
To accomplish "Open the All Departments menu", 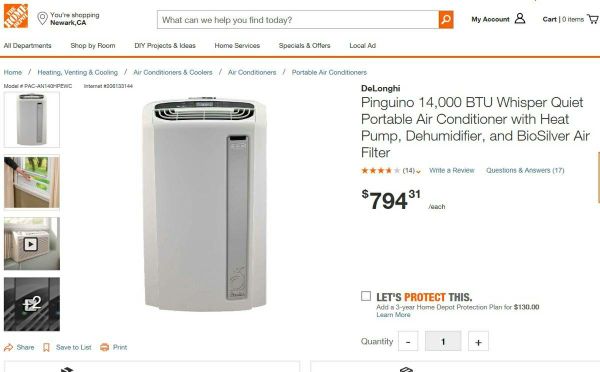I will pyautogui.click(x=28, y=46).
